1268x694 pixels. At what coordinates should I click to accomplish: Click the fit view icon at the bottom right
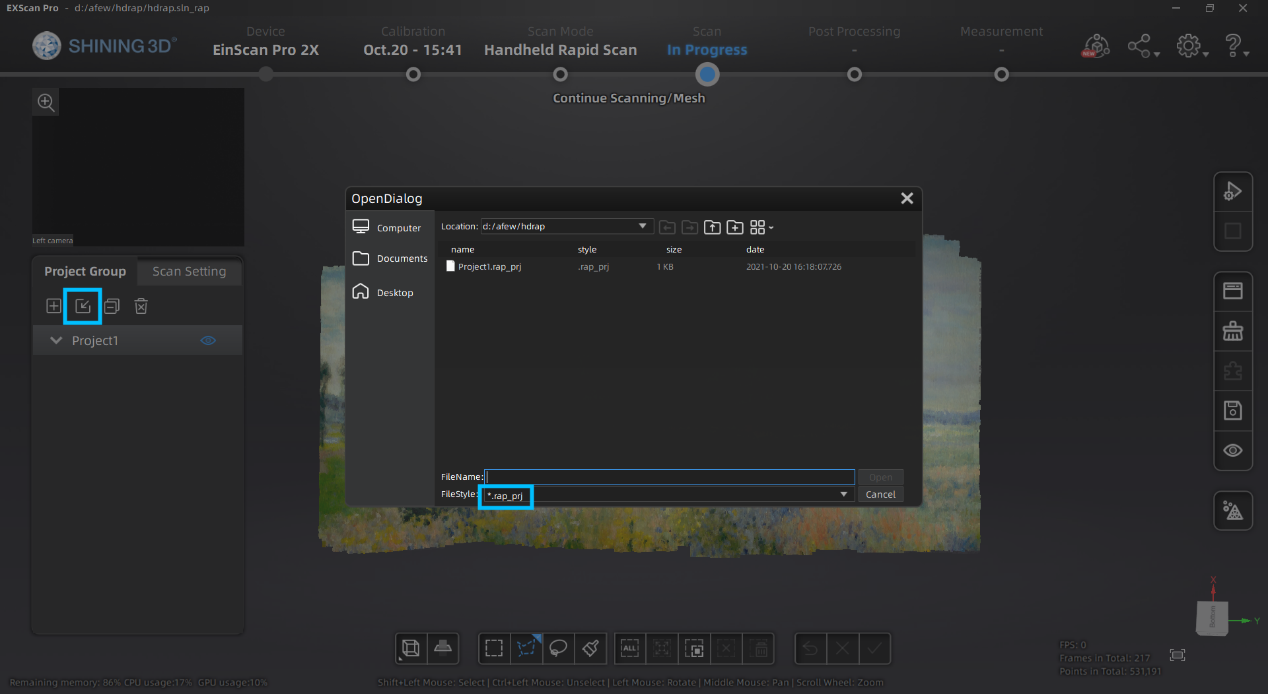tap(1177, 655)
